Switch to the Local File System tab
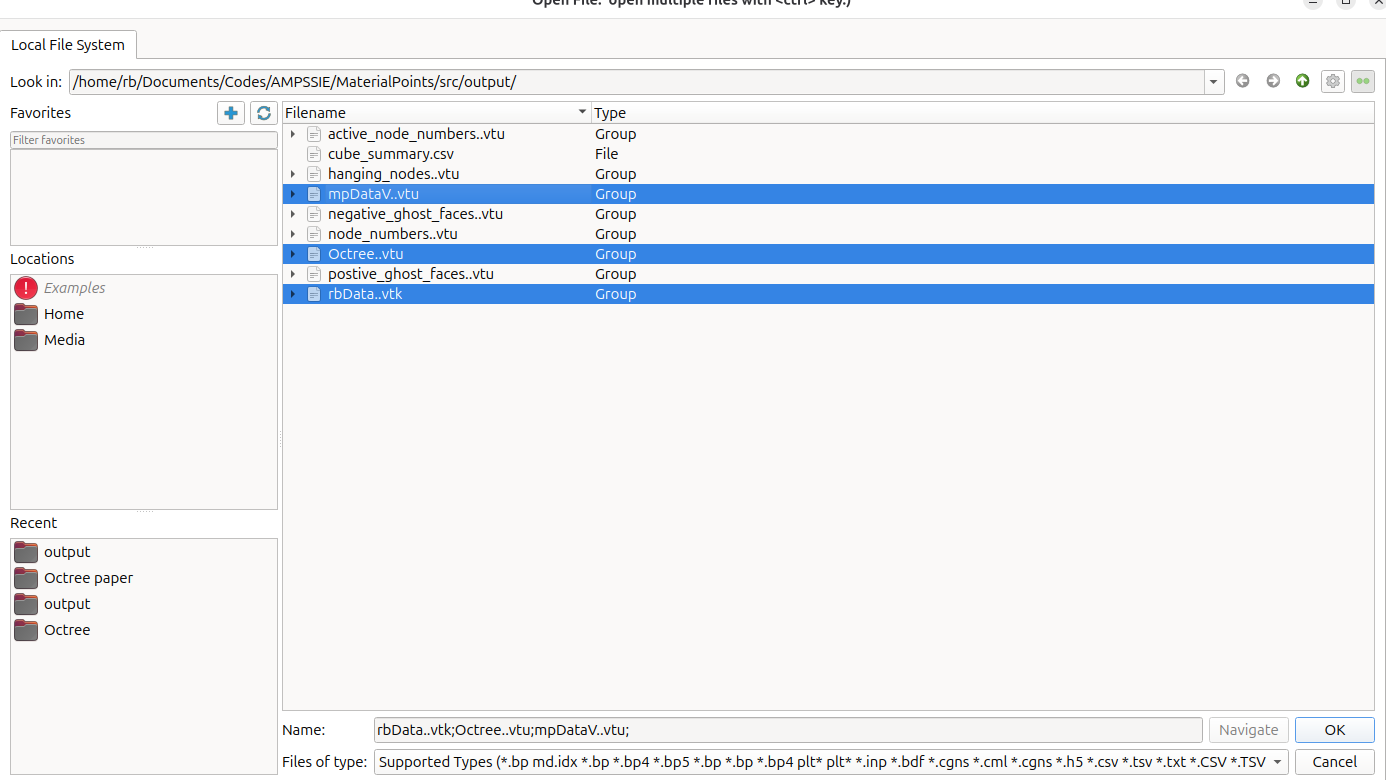 tap(68, 45)
